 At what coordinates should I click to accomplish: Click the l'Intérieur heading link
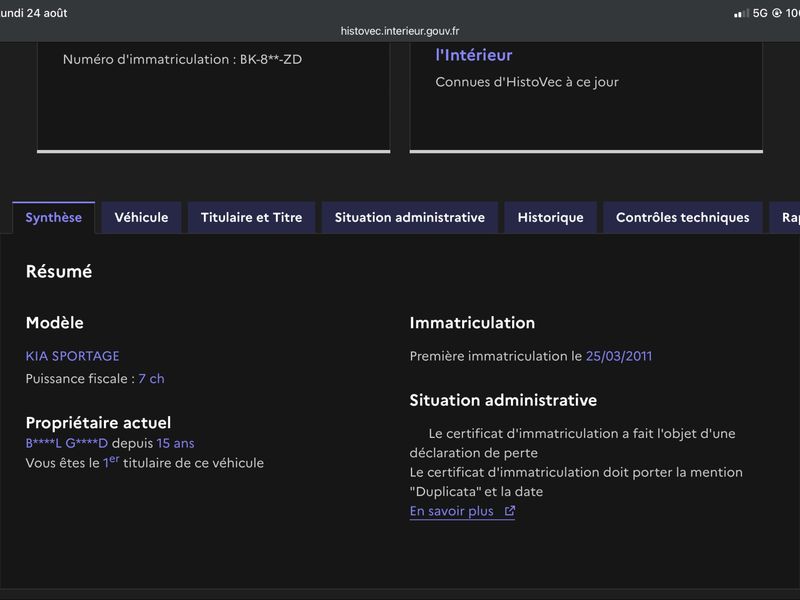(x=473, y=55)
